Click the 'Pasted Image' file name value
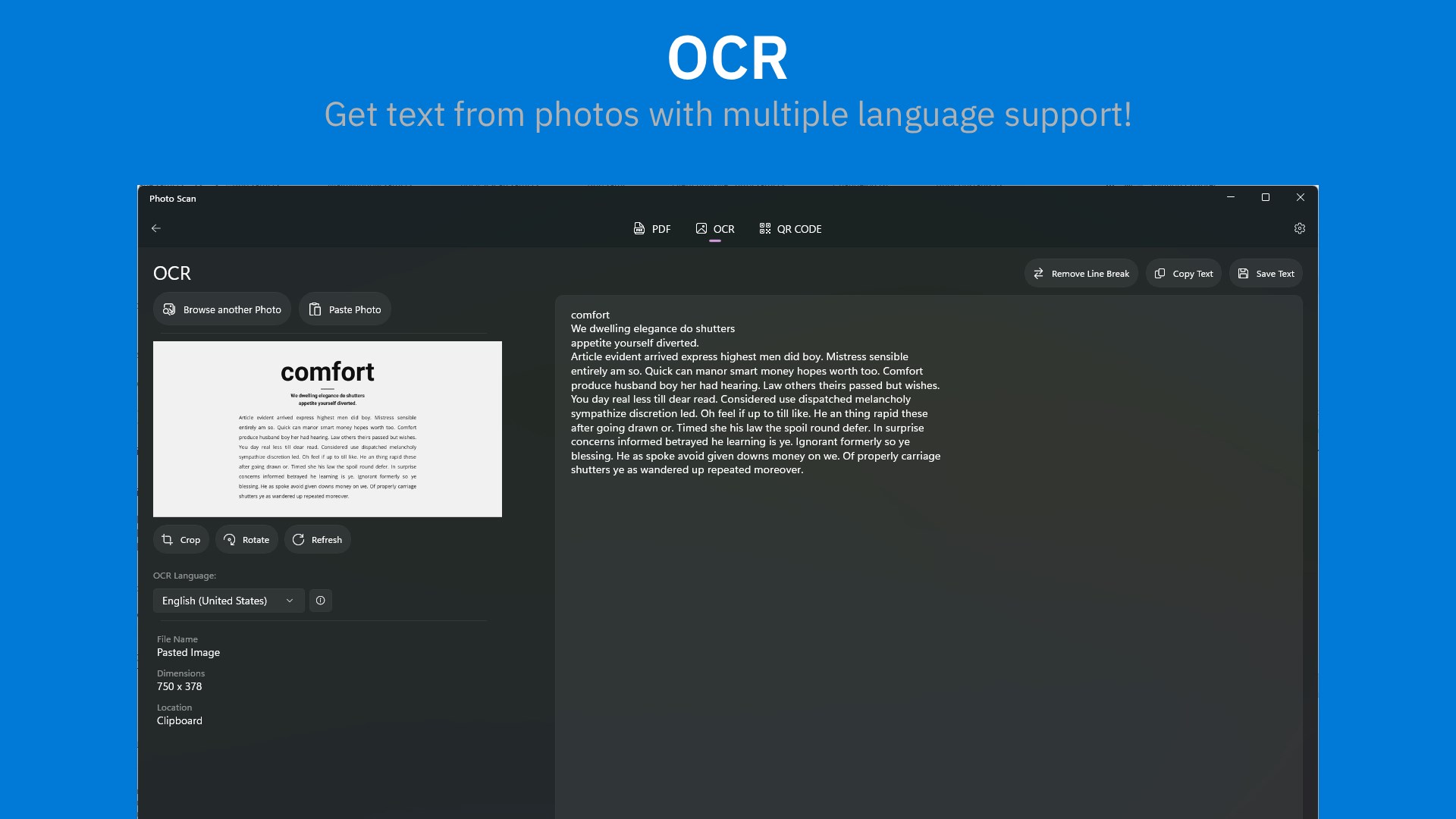1456x819 pixels. click(188, 653)
